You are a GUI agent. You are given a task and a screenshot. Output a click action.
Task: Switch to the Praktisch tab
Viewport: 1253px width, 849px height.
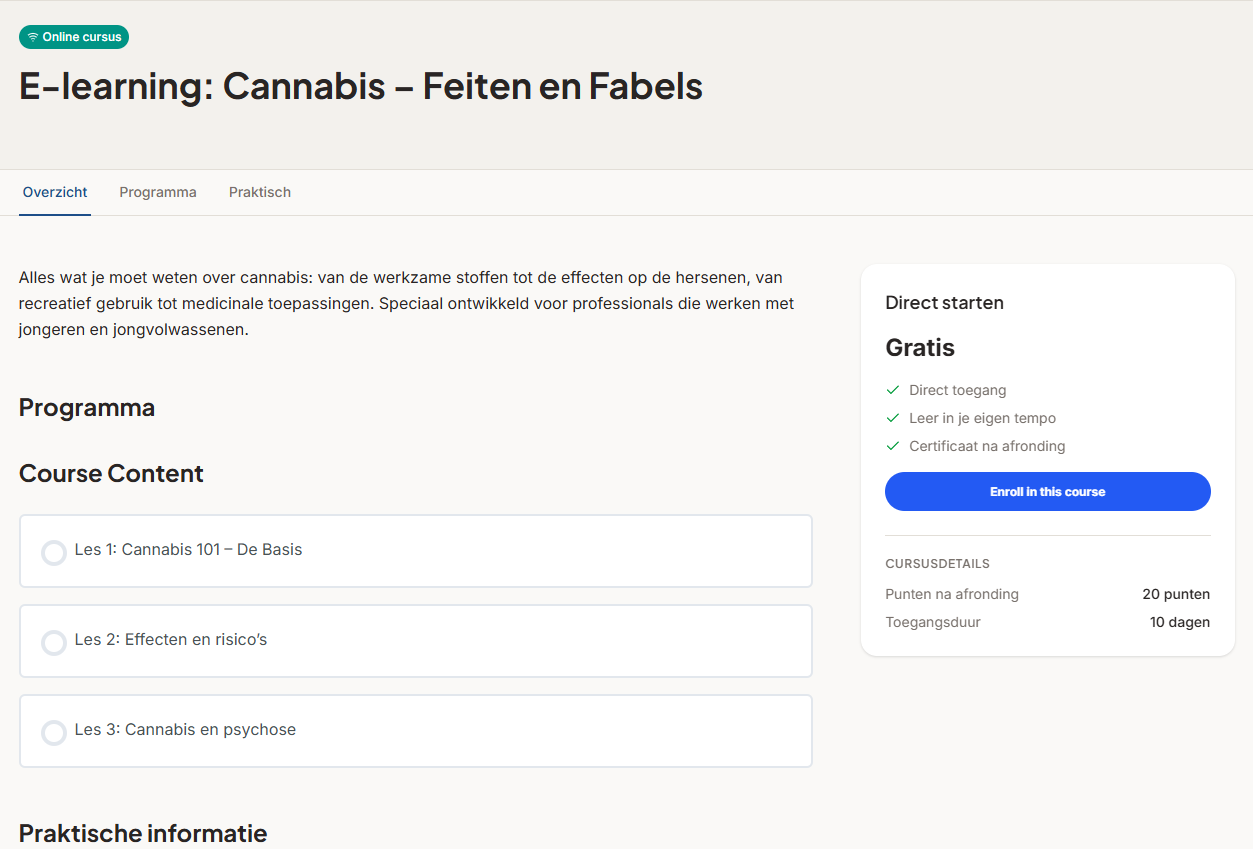(260, 192)
